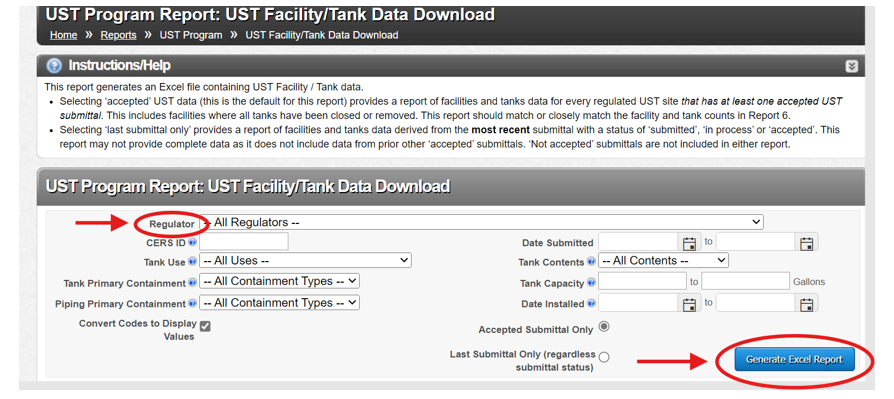
Task: Focus Tank Capacity minimum gallons field
Action: [x=643, y=281]
